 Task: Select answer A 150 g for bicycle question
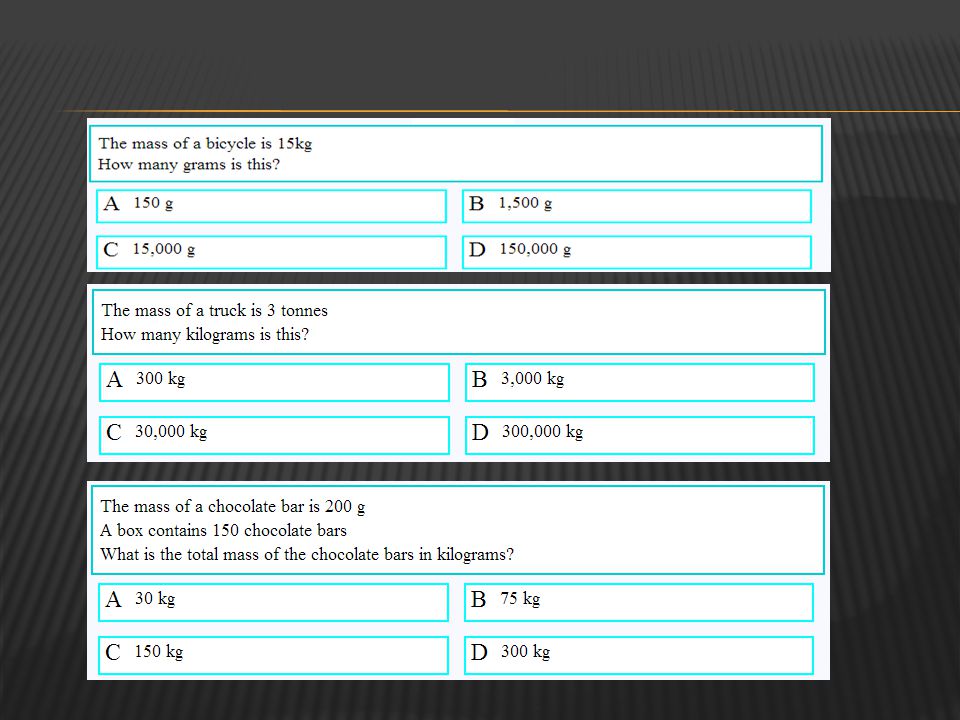point(271,206)
